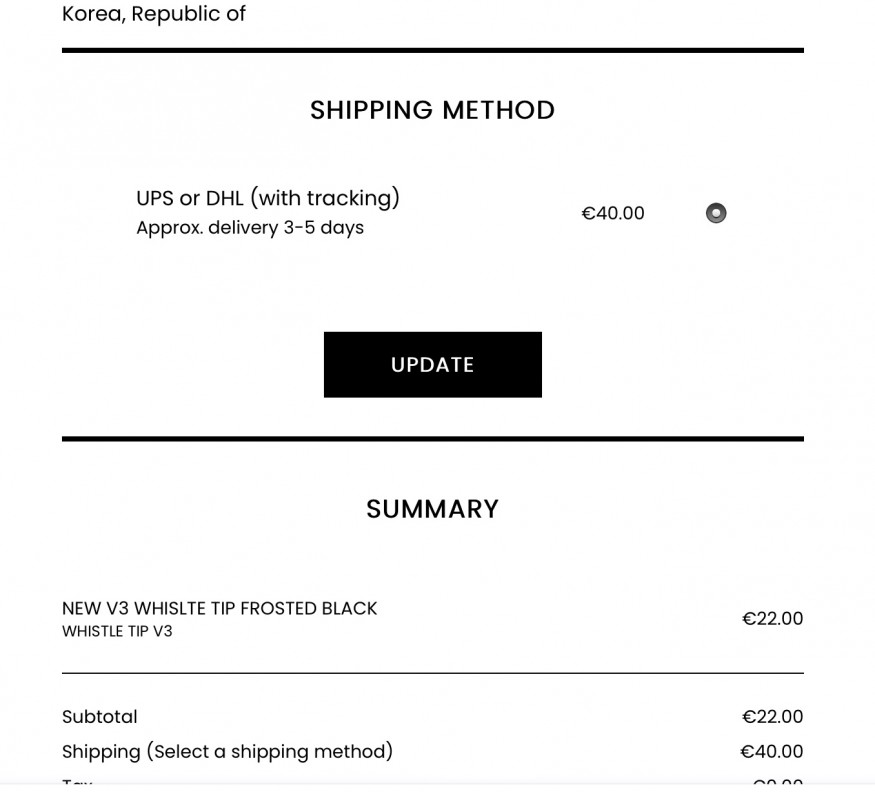875x792 pixels.
Task: Select the UPS or DHL shipping radio button
Action: point(716,213)
